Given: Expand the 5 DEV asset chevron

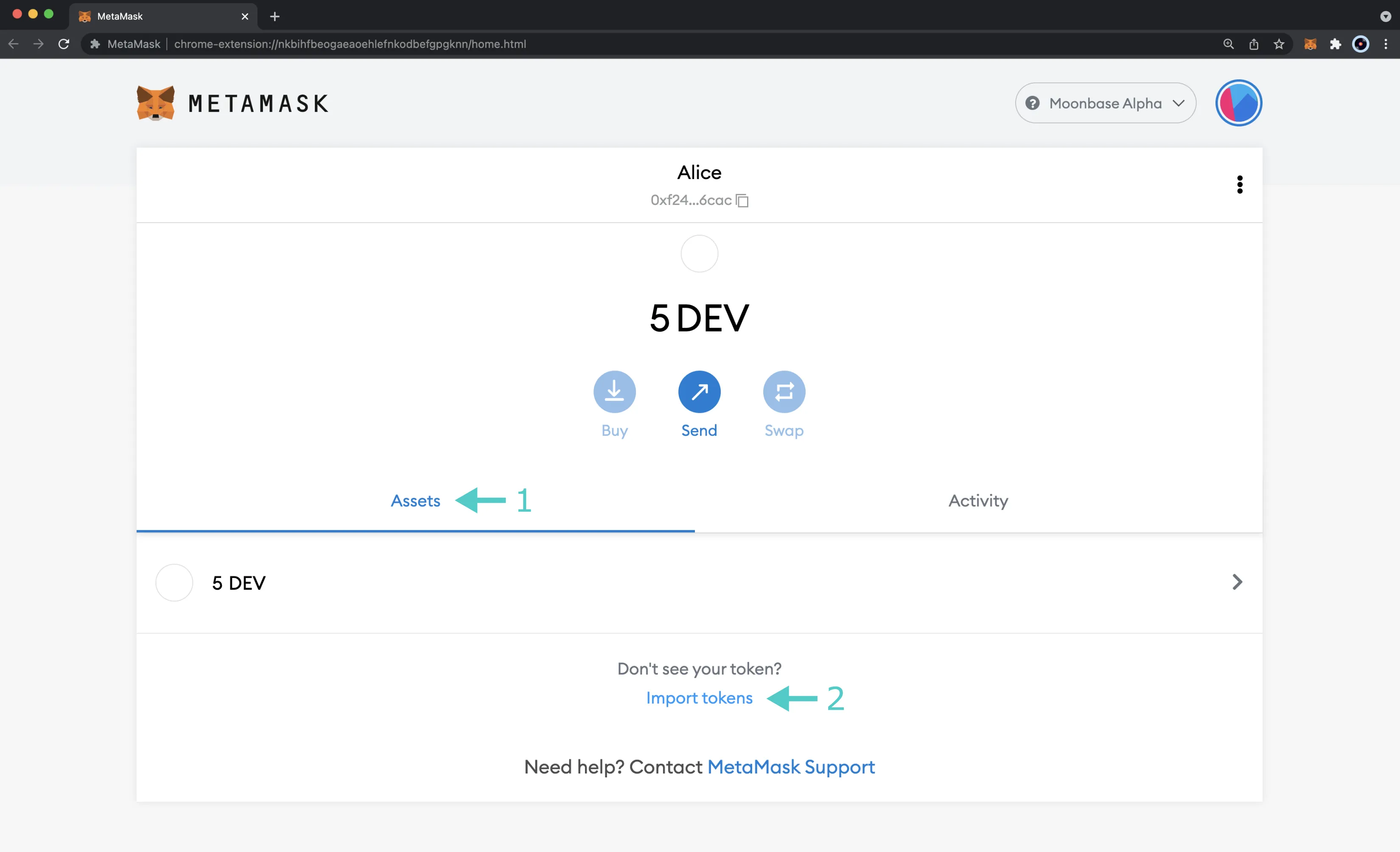Looking at the screenshot, I should (1237, 582).
